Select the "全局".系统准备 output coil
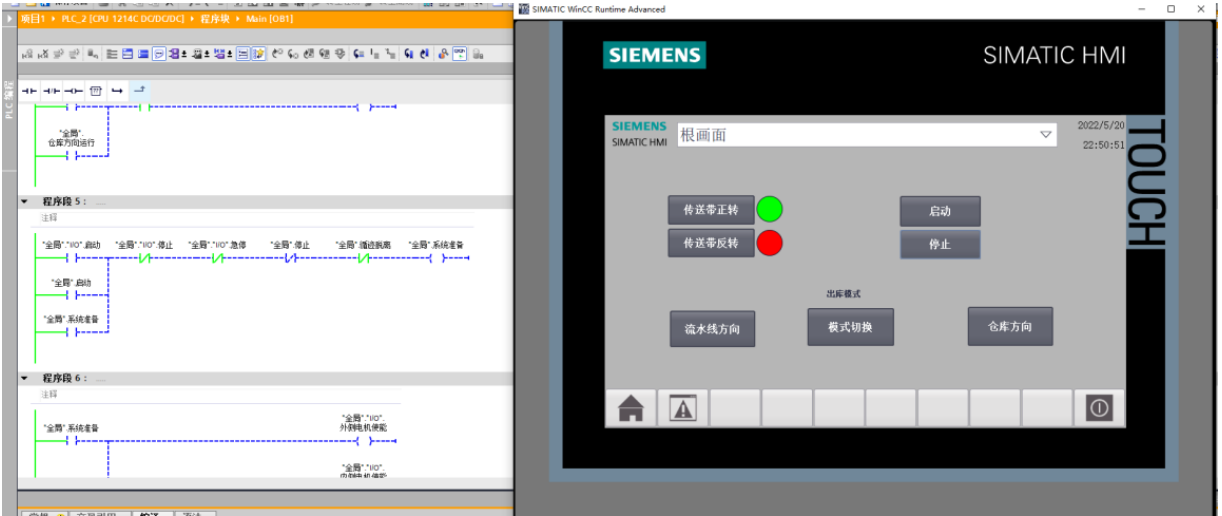1222x516 pixels. pyautogui.click(x=436, y=258)
